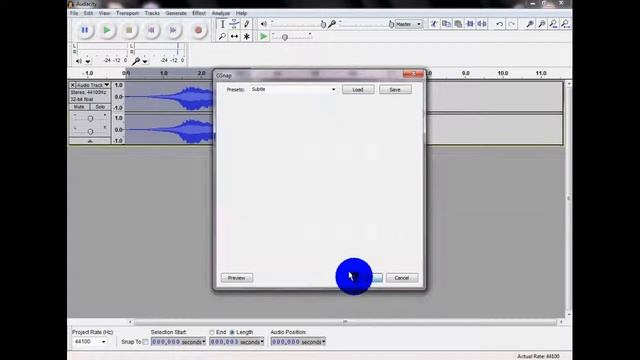Click the Redo arrow icon
Image resolution: width=640 pixels, height=360 pixels.
coord(511,24)
